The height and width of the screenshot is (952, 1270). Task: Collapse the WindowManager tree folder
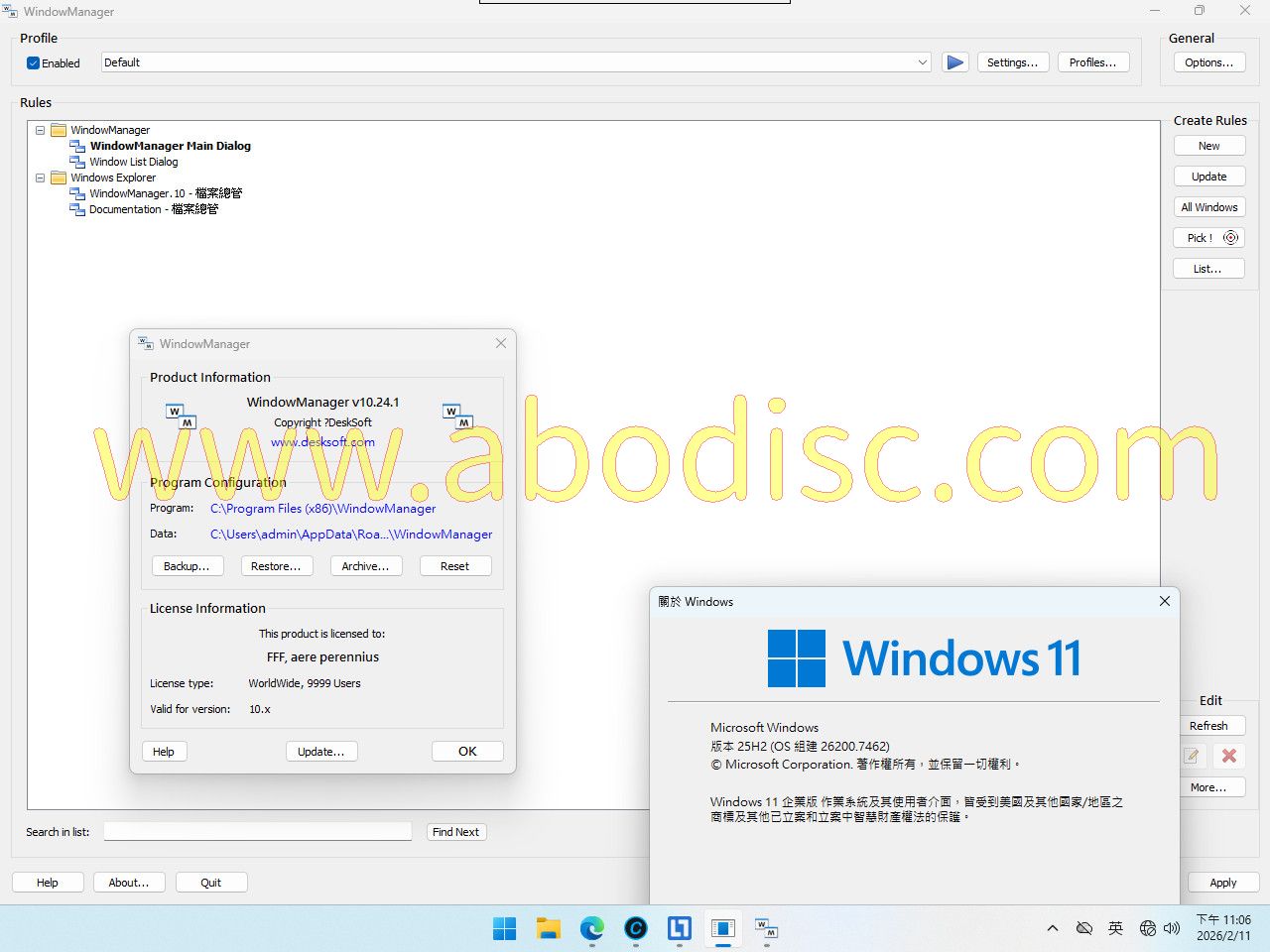point(40,130)
